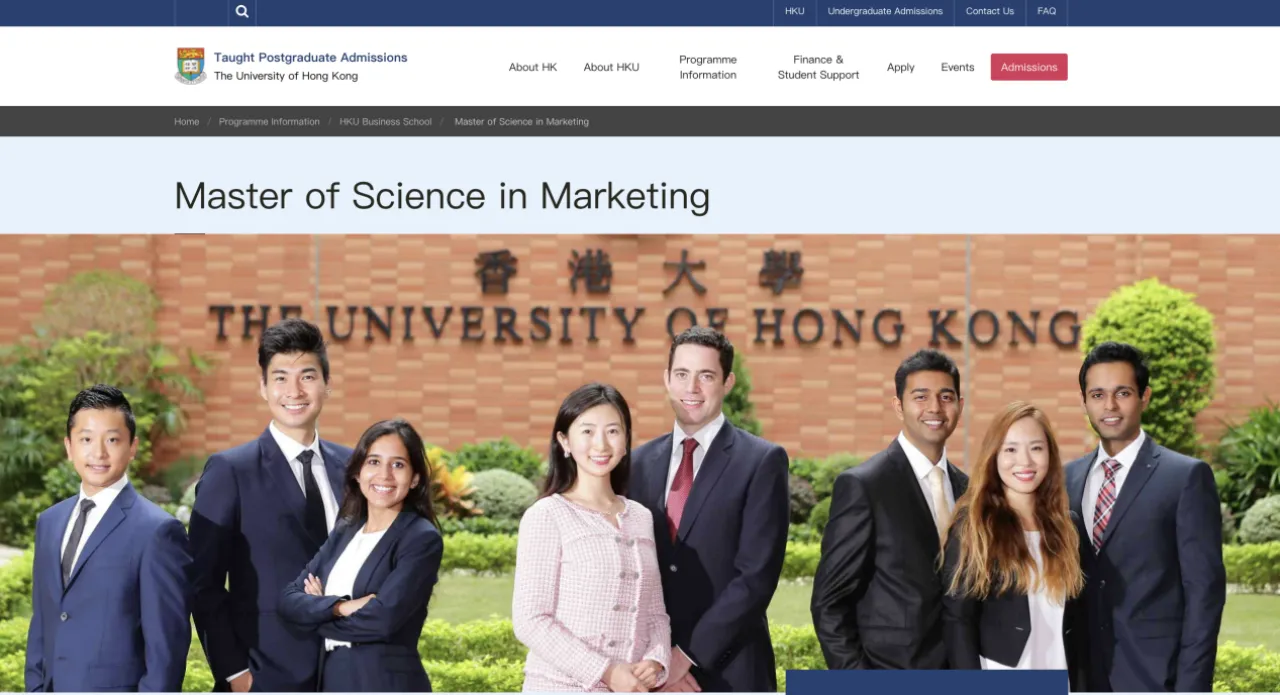Open Finance & Student Support menu
Image resolution: width=1280 pixels, height=695 pixels.
[818, 67]
